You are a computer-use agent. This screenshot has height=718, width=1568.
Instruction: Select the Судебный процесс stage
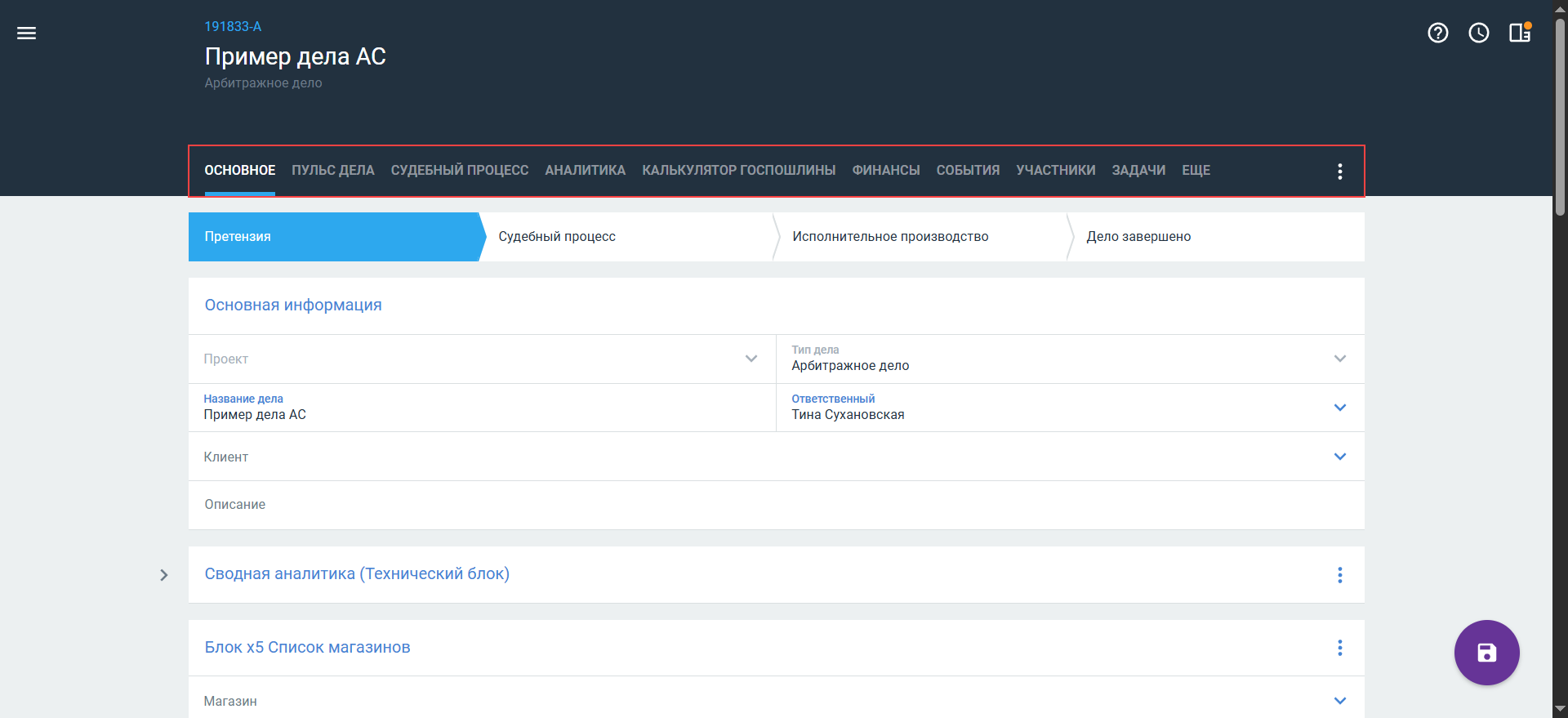pos(557,237)
